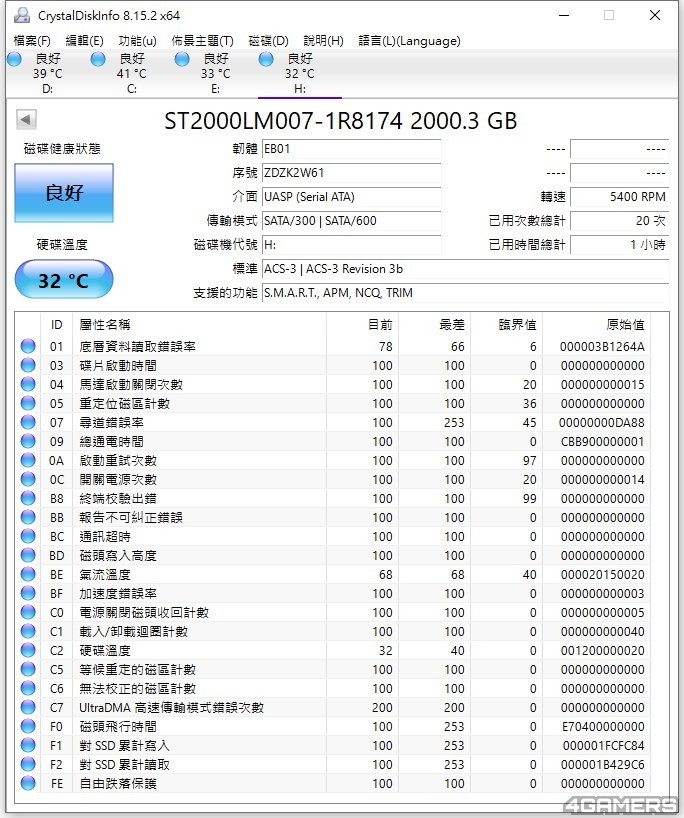Click status orb for attribute 09 row
Image resolution: width=684 pixels, height=818 pixels.
point(28,441)
